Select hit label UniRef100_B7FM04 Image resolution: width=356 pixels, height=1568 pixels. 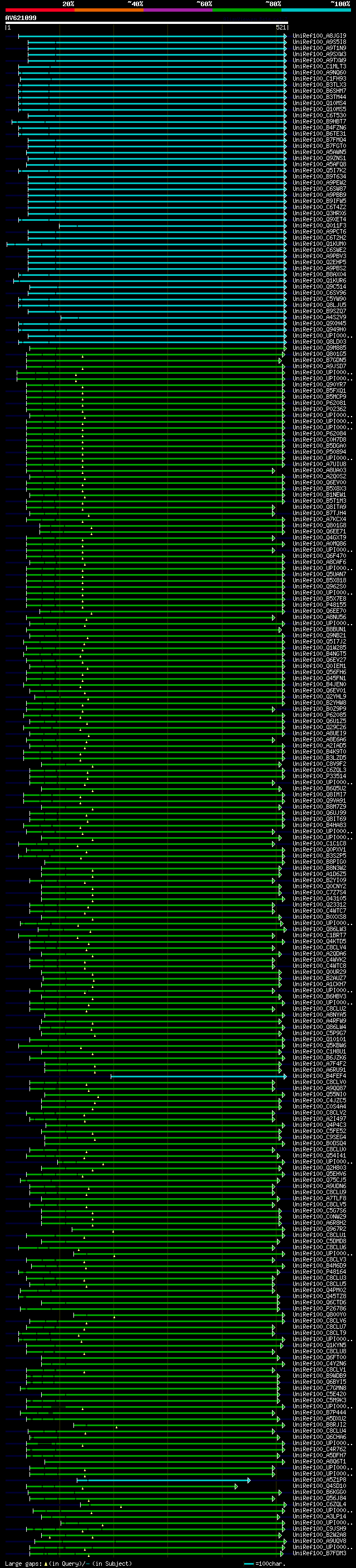[x=319, y=140]
